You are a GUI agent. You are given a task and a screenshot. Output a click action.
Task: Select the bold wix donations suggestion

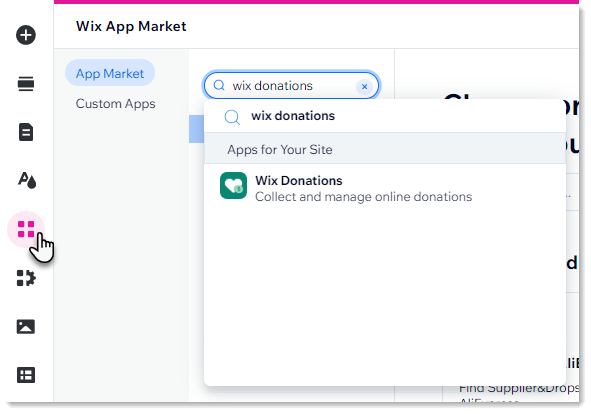pos(293,116)
